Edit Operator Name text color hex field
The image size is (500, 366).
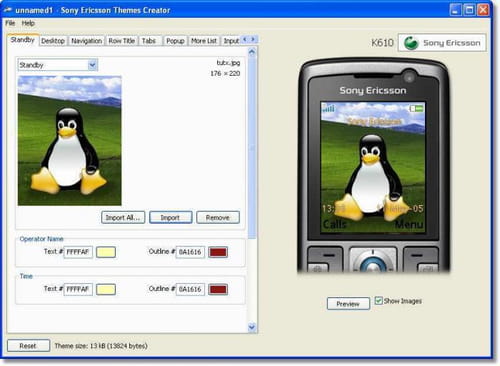click(78, 252)
